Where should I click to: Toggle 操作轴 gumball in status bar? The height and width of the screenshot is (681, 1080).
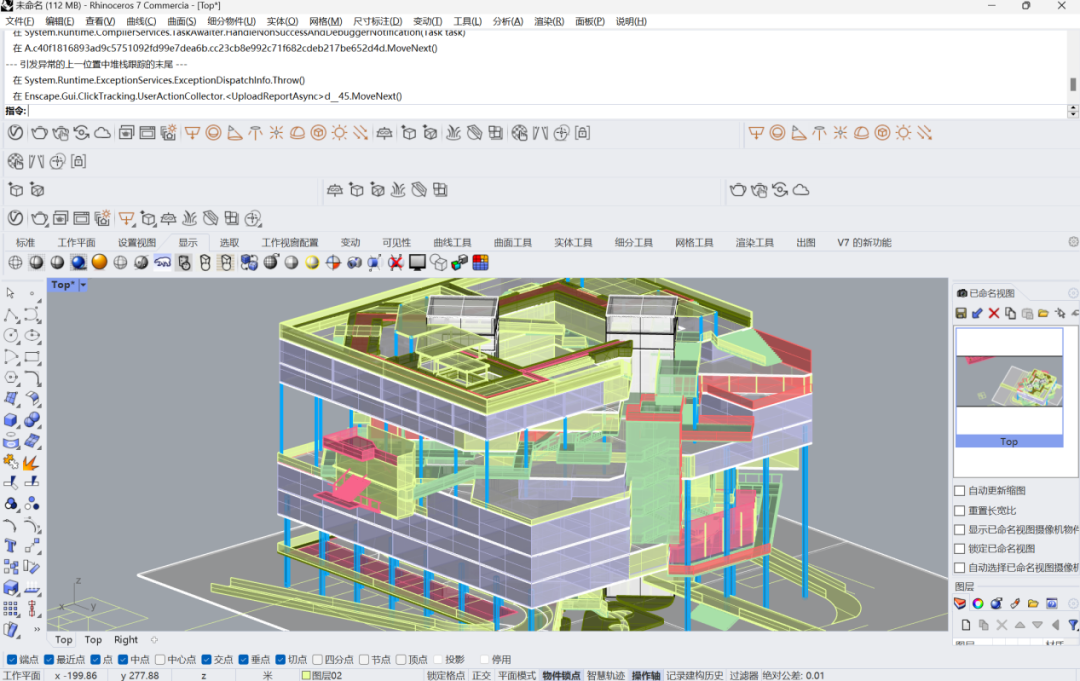click(645, 675)
